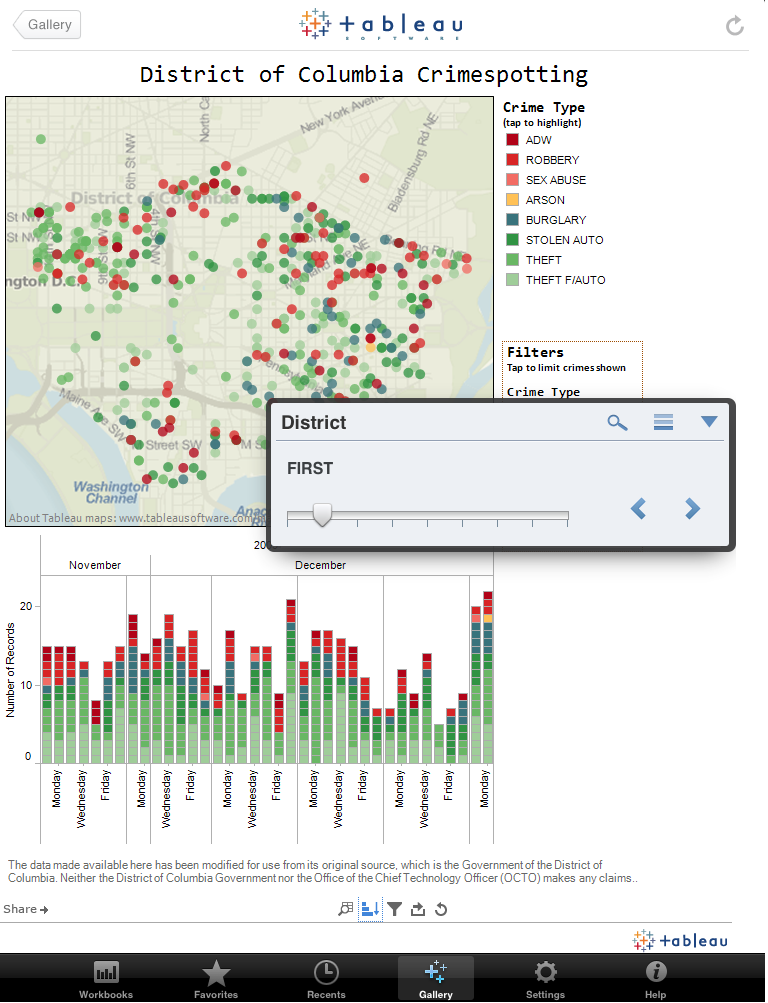Click the zoom area map tool icon
This screenshot has width=768, height=1003.
[346, 909]
